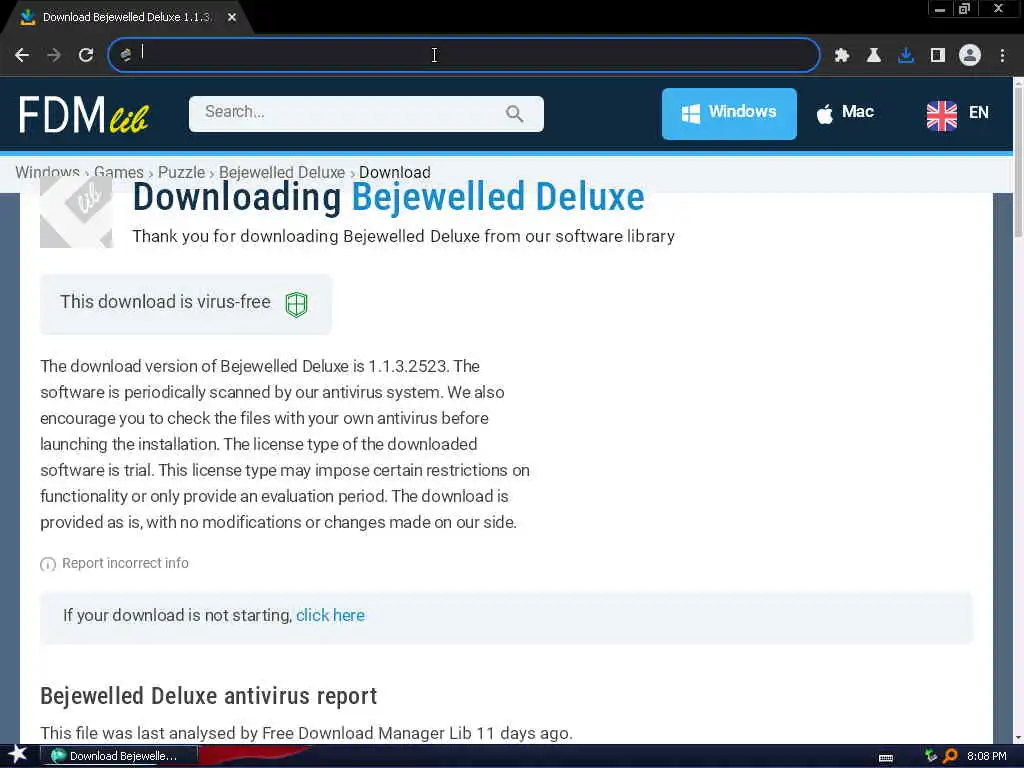
Task: Select the Download Bejewelled Deluxe browser tab
Action: tap(126, 17)
